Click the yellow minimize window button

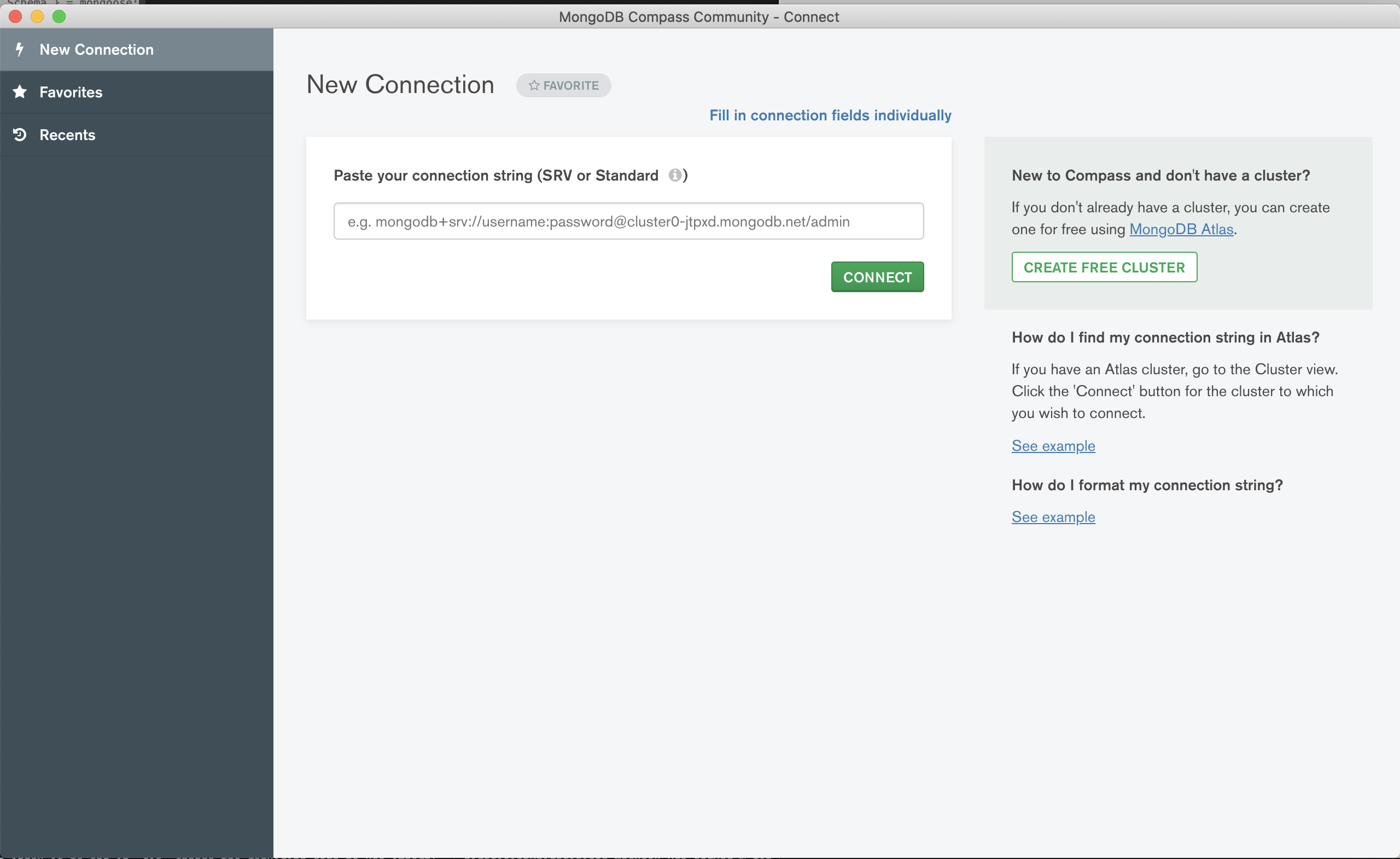pyautogui.click(x=37, y=16)
